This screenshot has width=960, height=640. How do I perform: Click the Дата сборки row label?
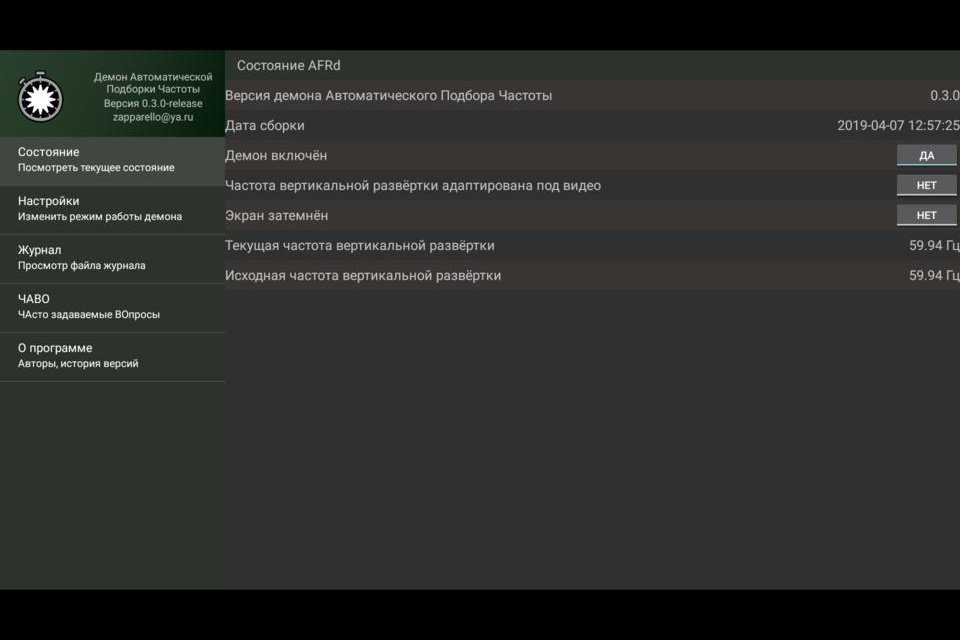(x=265, y=126)
